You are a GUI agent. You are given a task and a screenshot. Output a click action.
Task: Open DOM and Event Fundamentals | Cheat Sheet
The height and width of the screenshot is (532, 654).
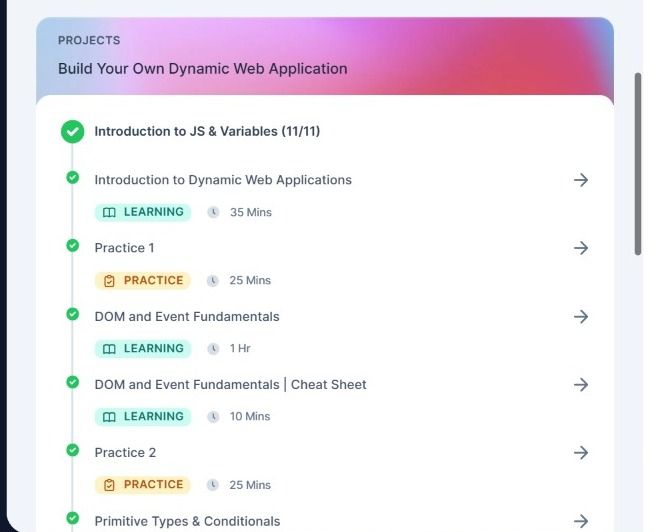pyautogui.click(x=230, y=385)
